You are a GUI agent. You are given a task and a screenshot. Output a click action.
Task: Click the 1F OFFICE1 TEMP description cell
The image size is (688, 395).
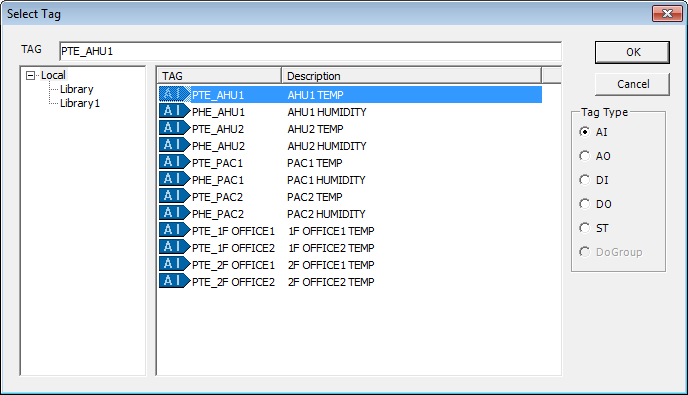point(331,231)
